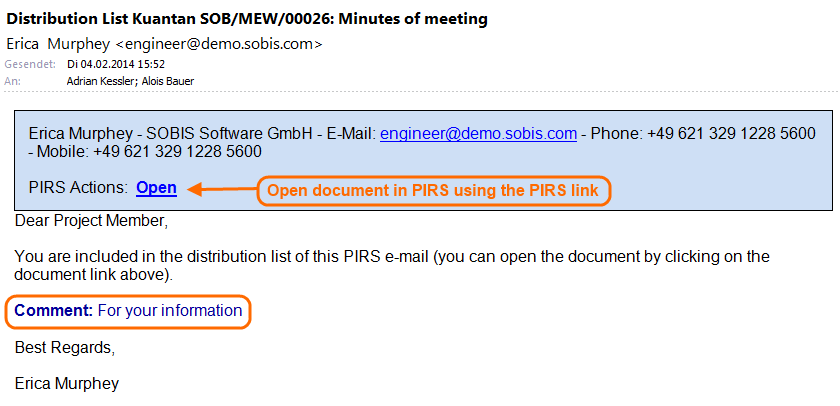Click the Best Regards closing line
This screenshot has height=406, width=840.
coord(65,348)
